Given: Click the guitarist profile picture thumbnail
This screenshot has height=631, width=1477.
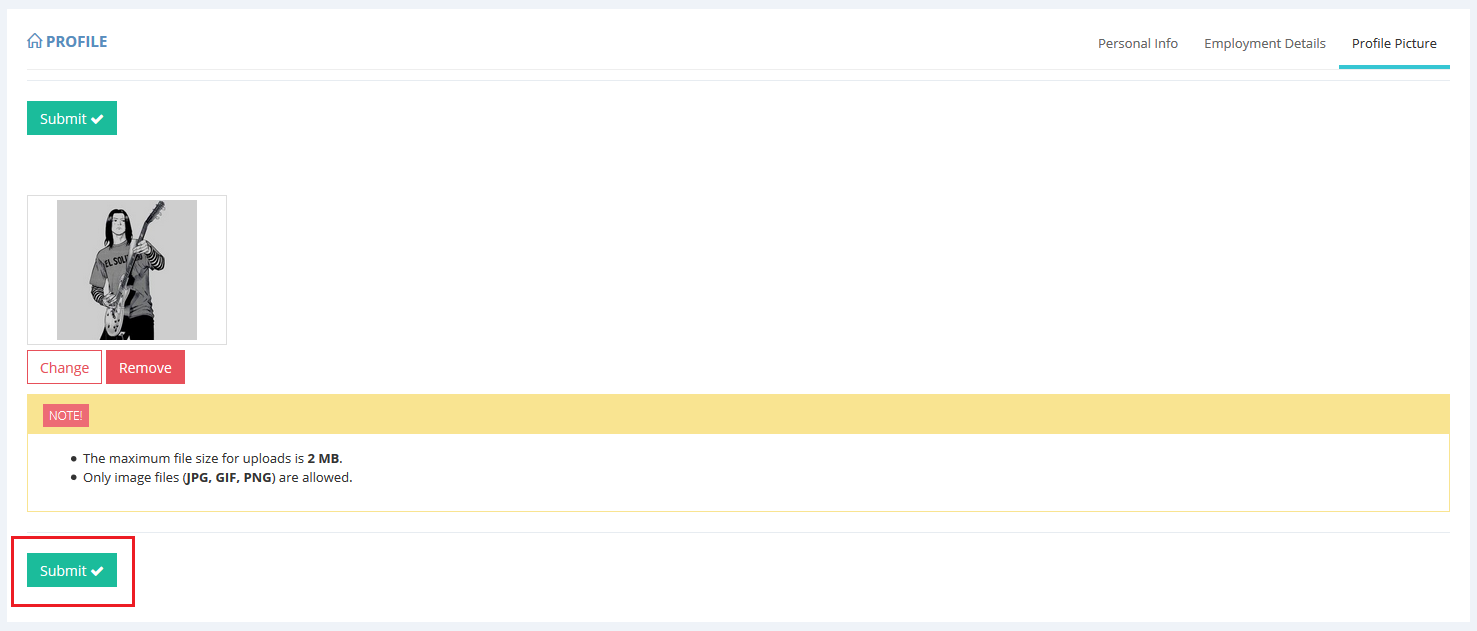Looking at the screenshot, I should tap(127, 270).
